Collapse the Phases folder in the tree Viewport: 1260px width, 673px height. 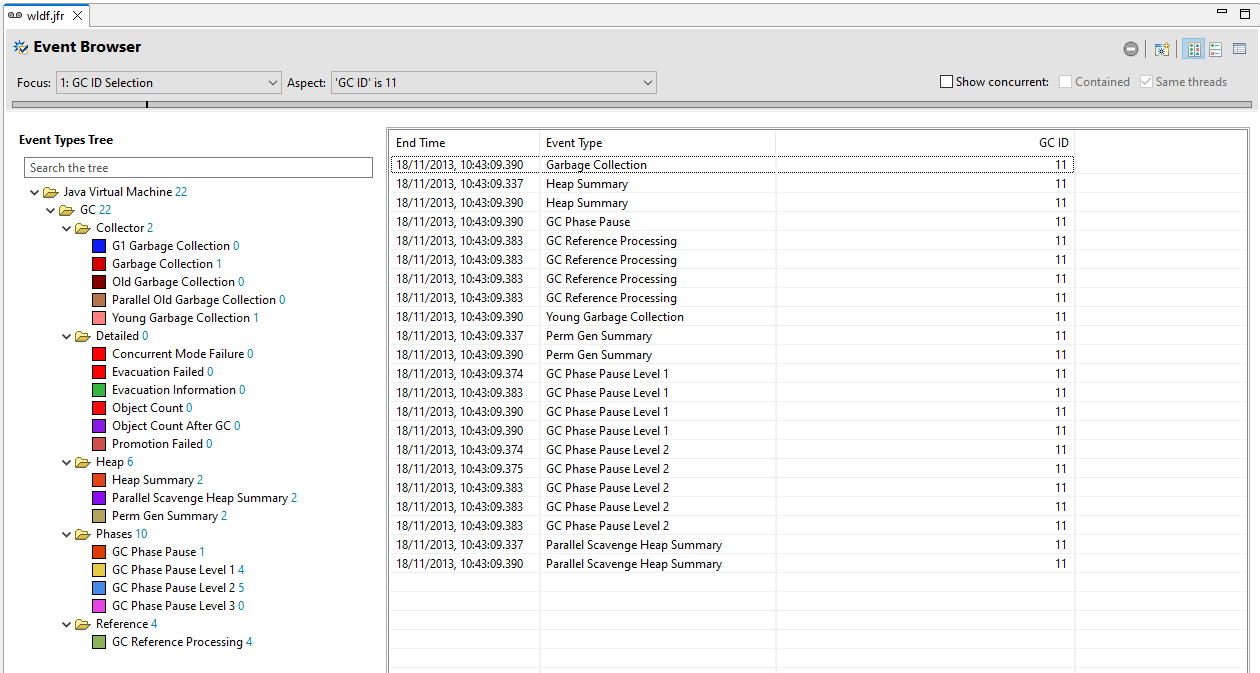(x=67, y=534)
